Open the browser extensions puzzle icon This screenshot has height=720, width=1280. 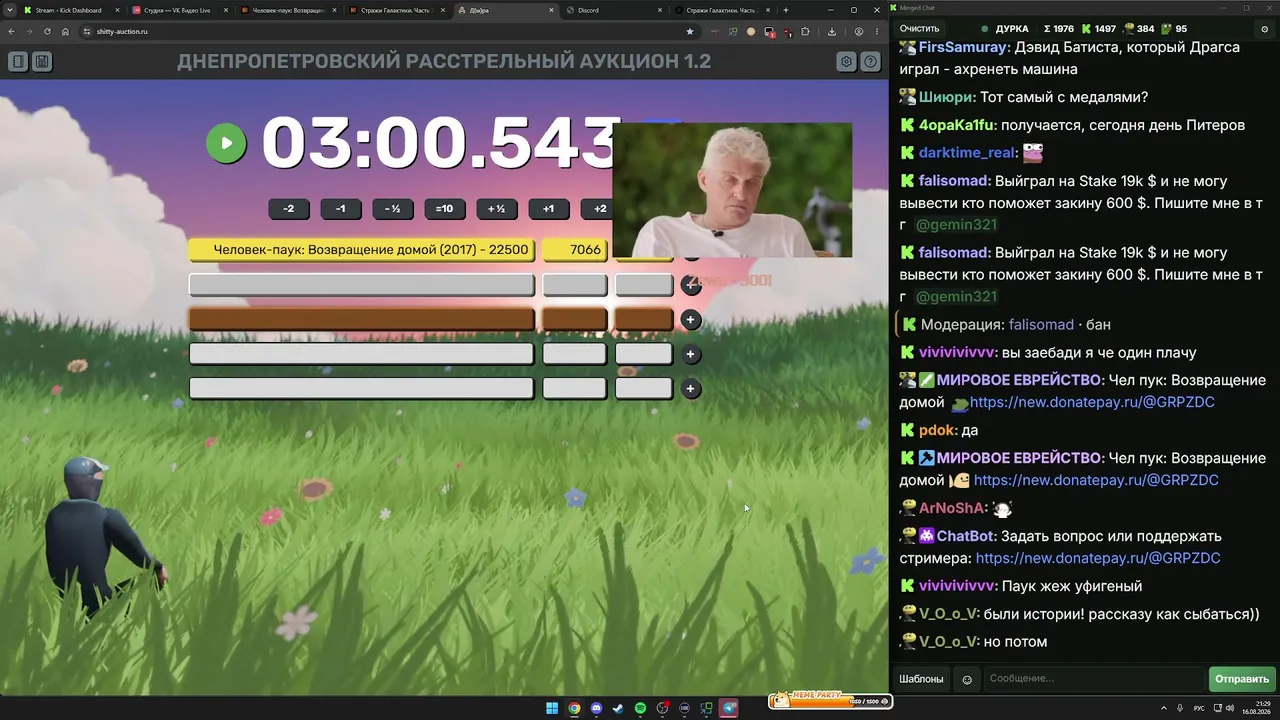[805, 31]
